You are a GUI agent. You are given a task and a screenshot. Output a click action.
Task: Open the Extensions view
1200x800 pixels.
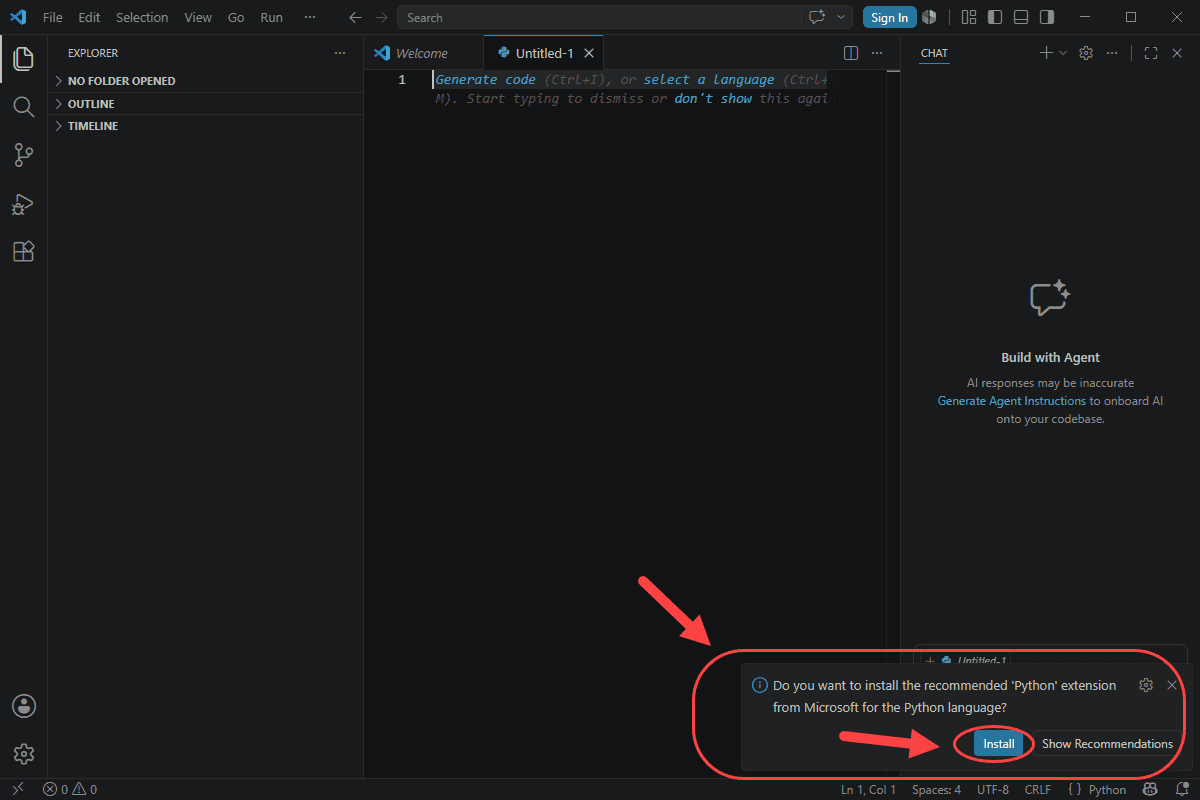(x=23, y=252)
